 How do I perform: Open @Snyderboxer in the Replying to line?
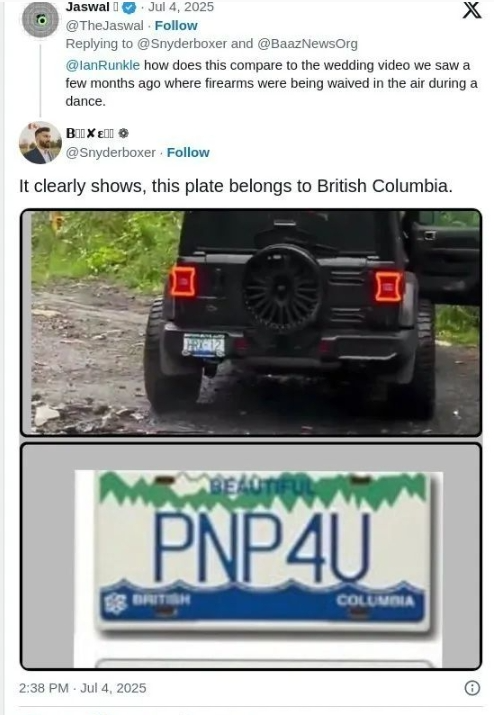[182, 44]
